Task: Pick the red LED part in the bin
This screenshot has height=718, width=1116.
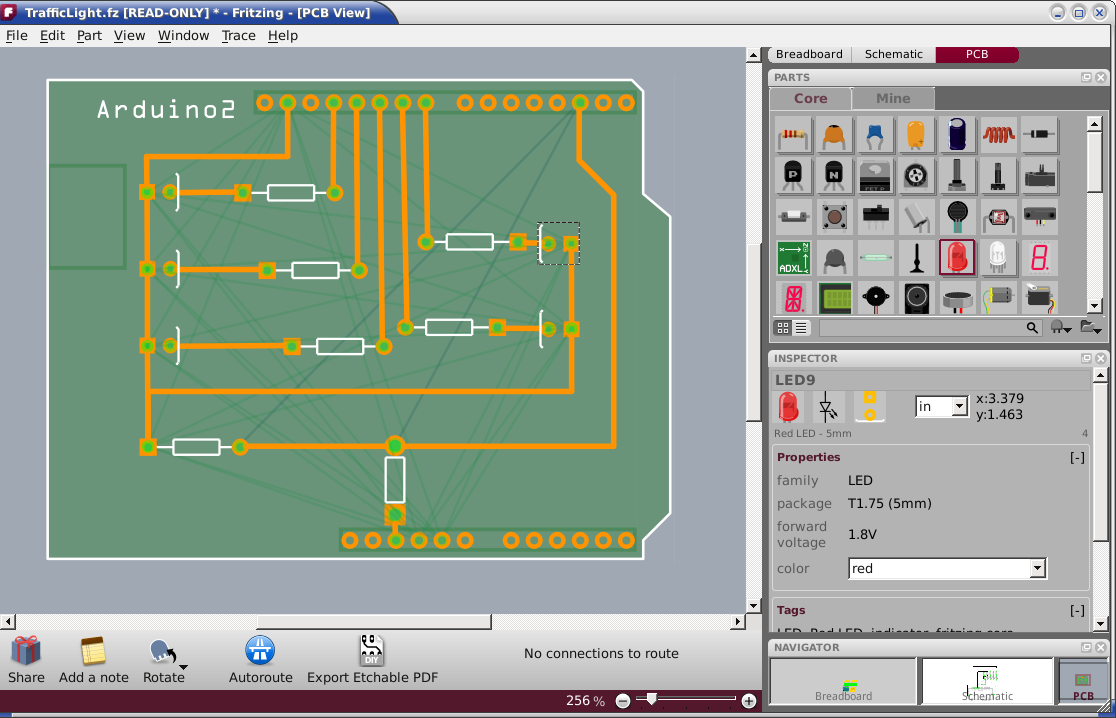Action: click(957, 258)
